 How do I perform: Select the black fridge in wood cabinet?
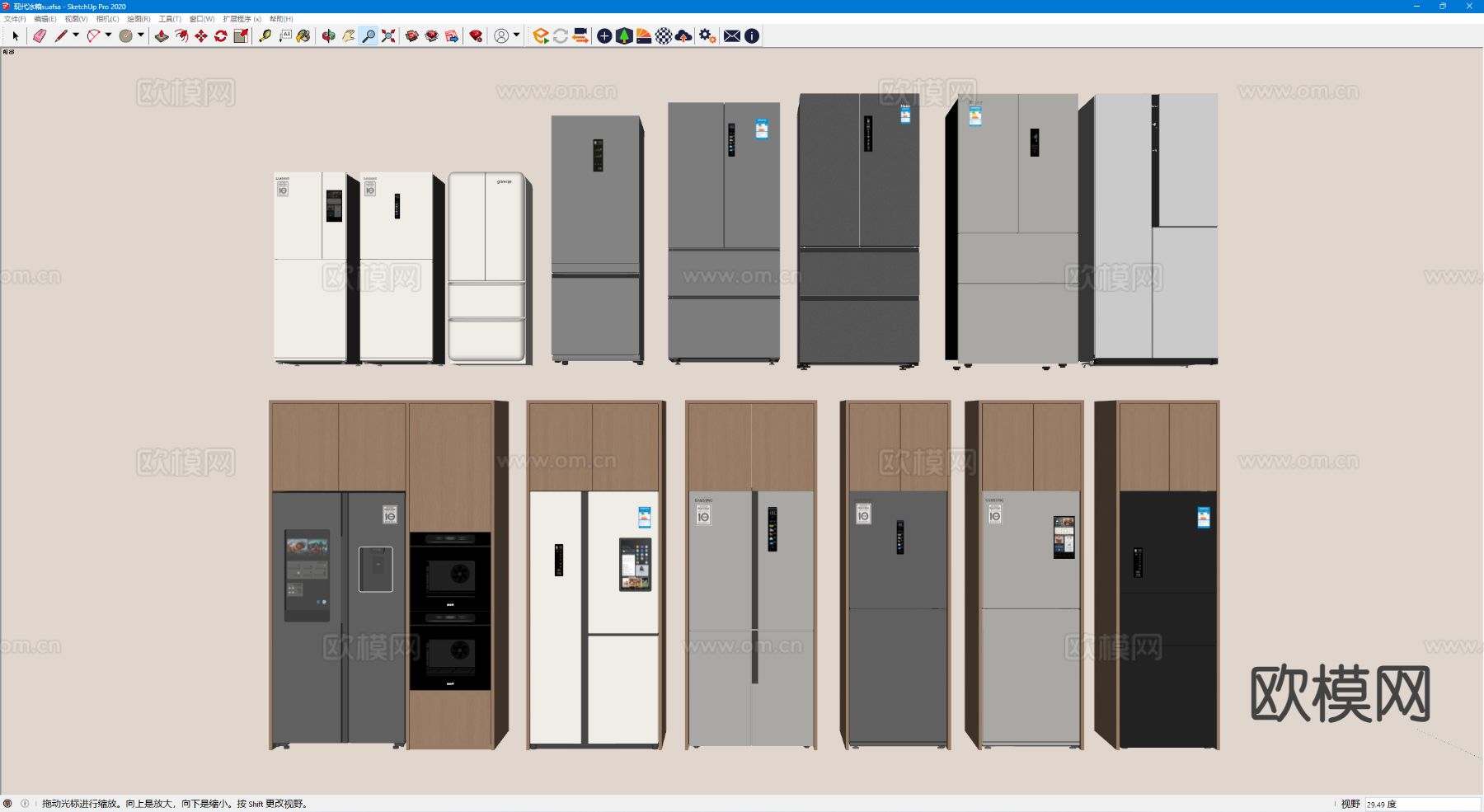[x=1158, y=575]
